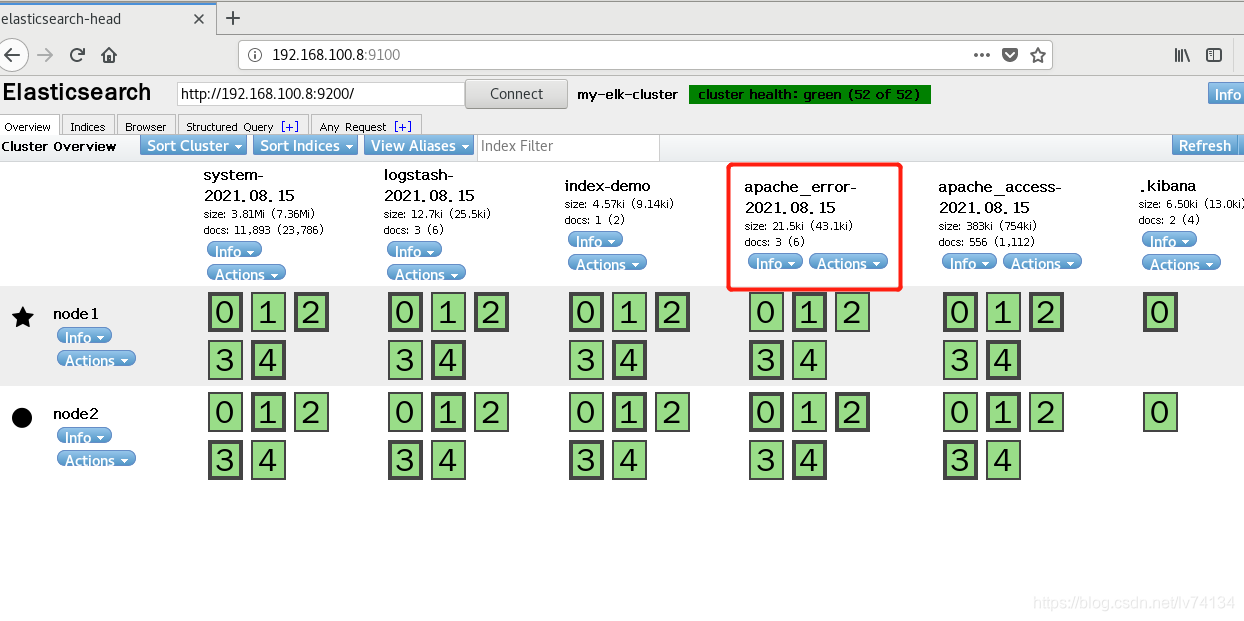Open a new browser tab with plus icon

[x=233, y=18]
